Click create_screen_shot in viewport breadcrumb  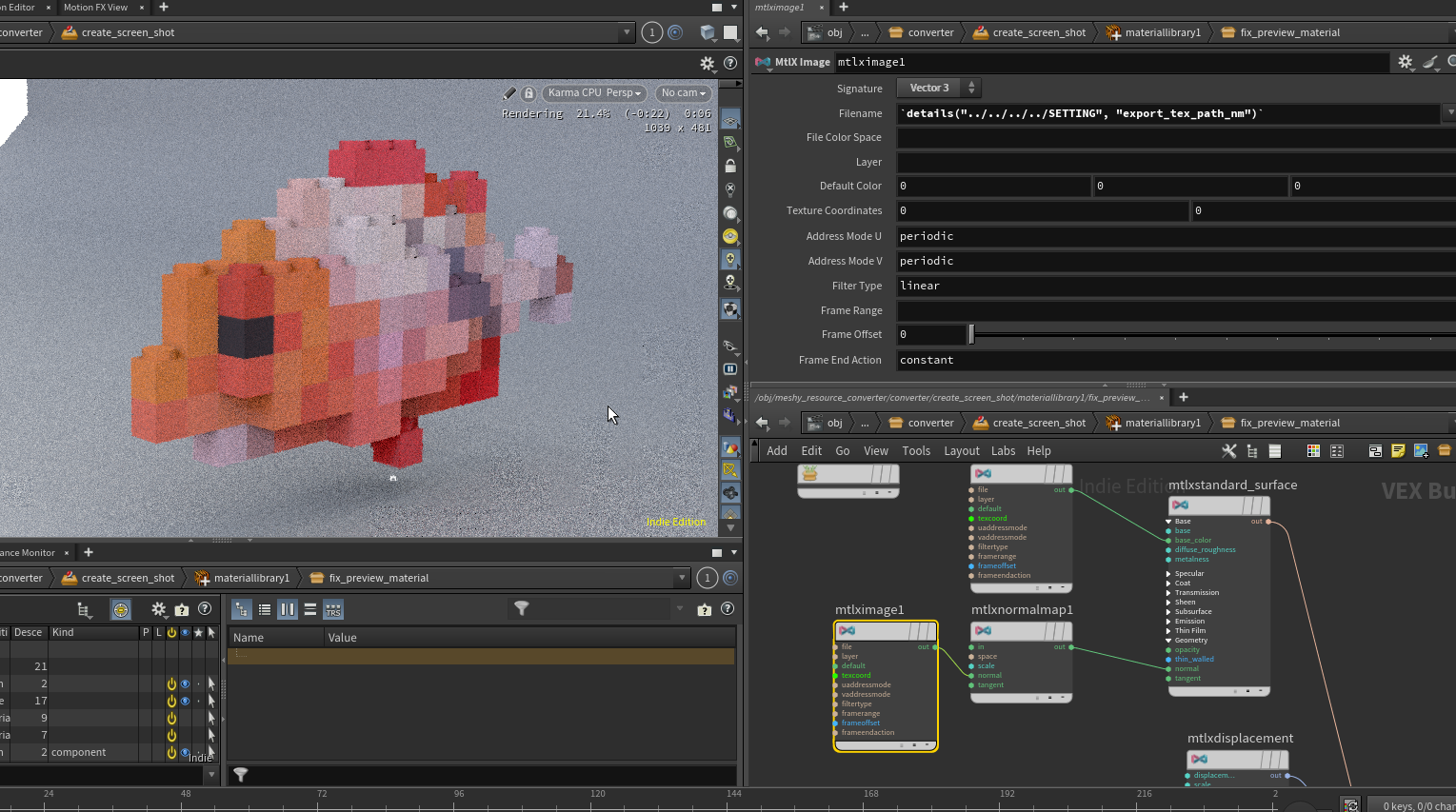(x=128, y=32)
